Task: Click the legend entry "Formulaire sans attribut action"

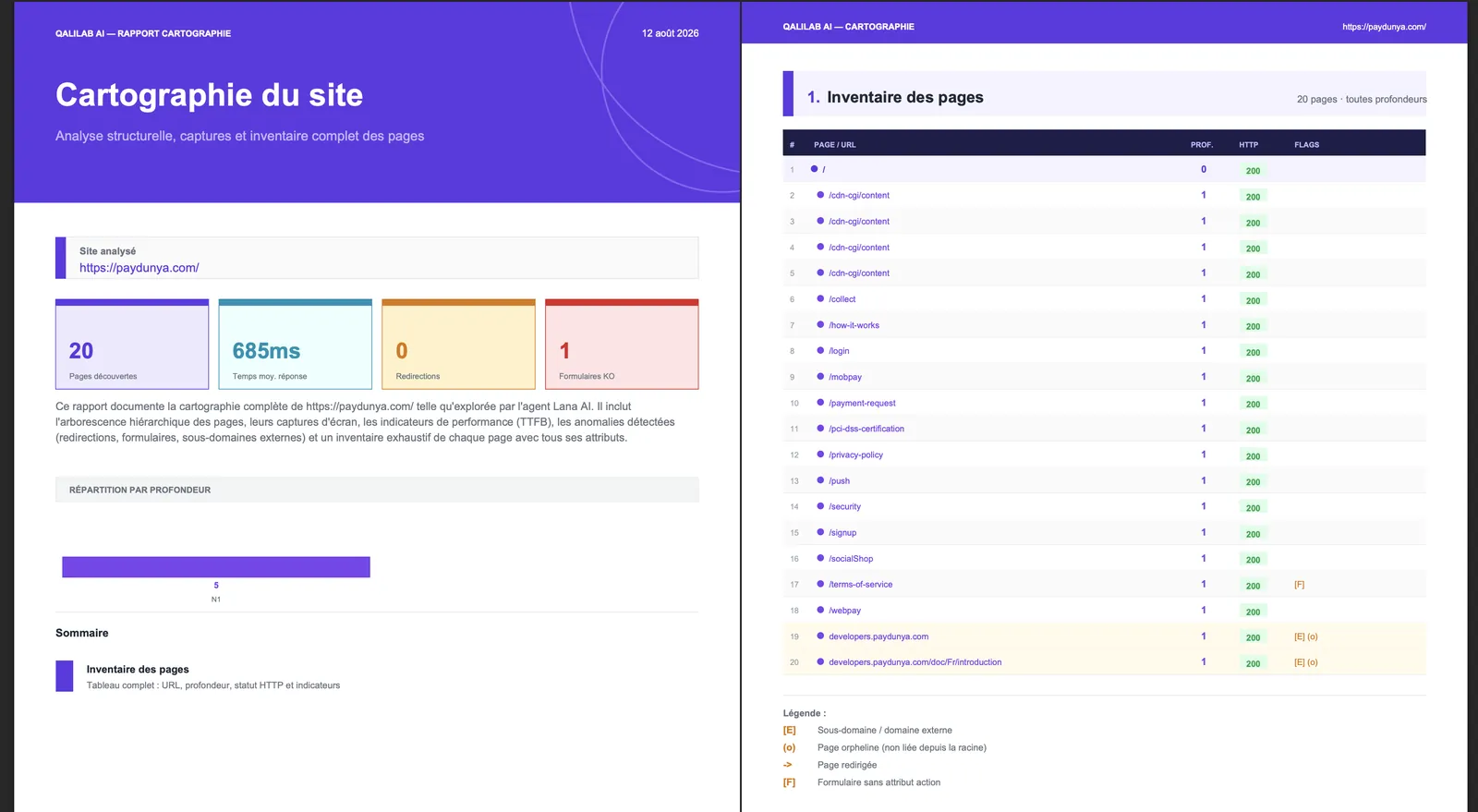Action: [x=878, y=782]
